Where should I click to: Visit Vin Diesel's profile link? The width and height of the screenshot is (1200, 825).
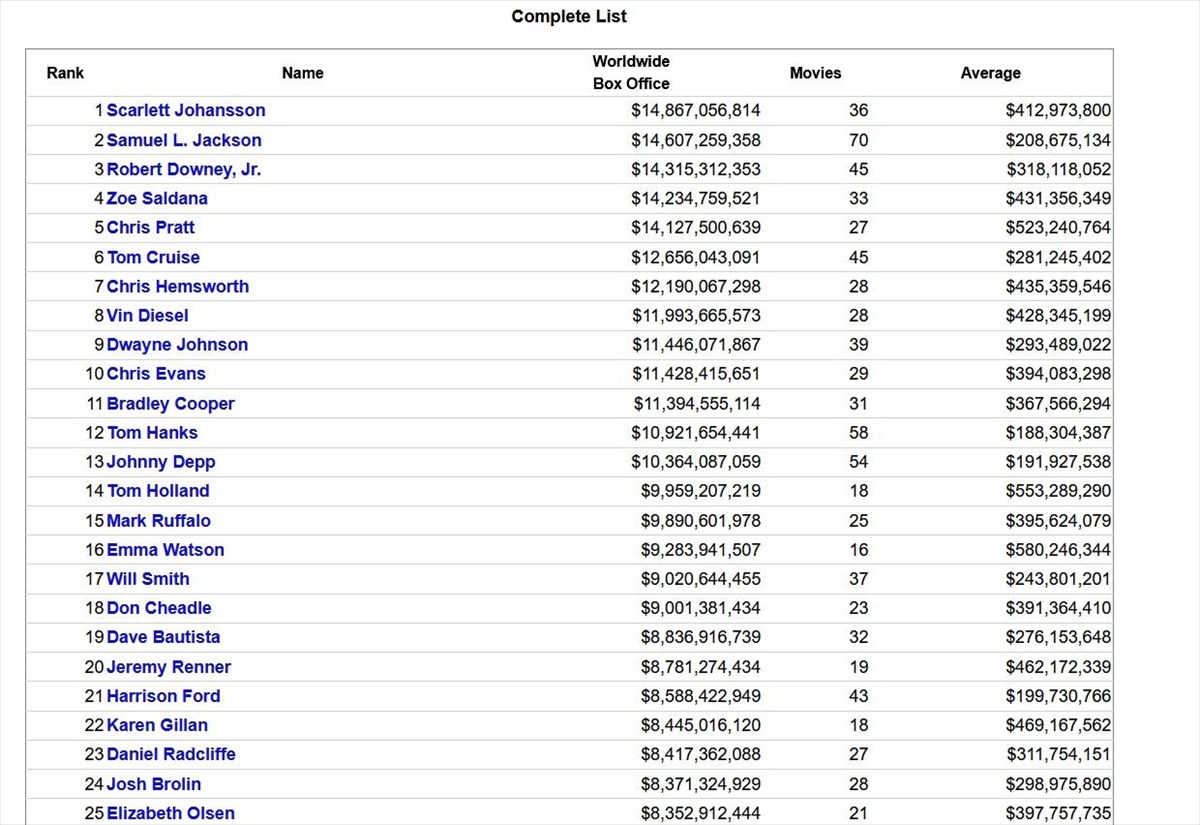[147, 315]
